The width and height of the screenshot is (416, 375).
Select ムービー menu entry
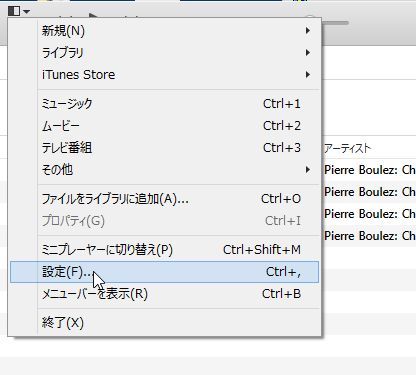[x=164, y=126]
